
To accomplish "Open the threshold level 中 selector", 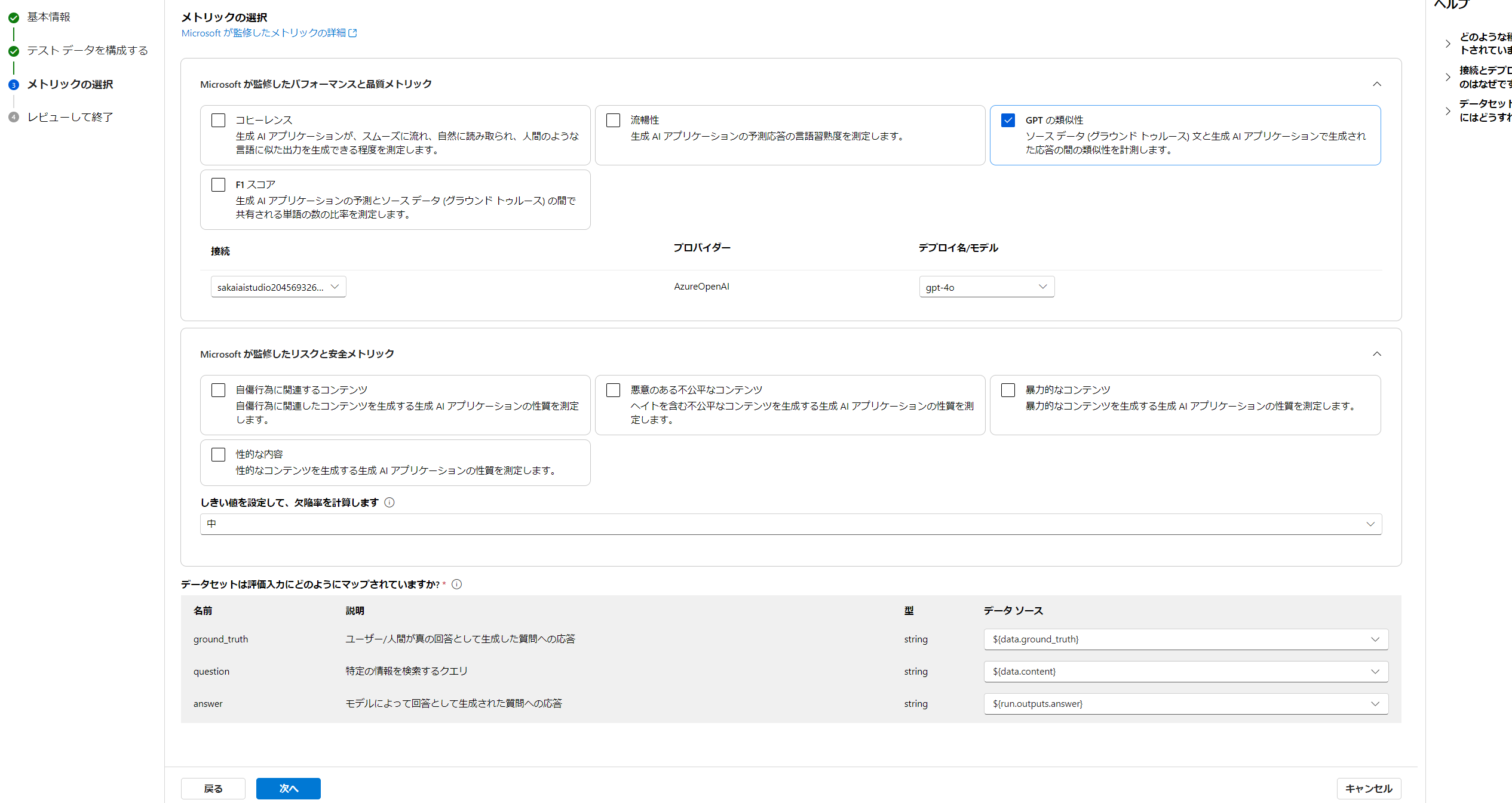I will (790, 524).
